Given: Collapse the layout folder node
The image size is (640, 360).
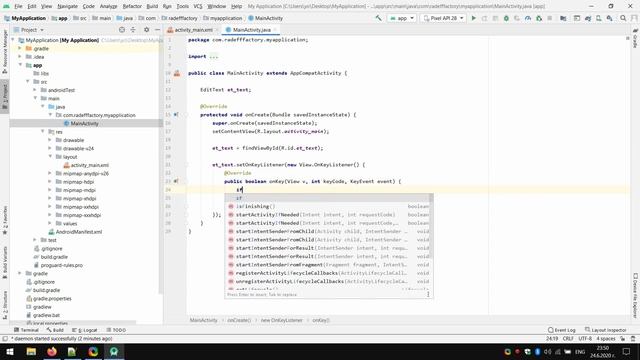Looking at the screenshot, I should tap(50, 156).
